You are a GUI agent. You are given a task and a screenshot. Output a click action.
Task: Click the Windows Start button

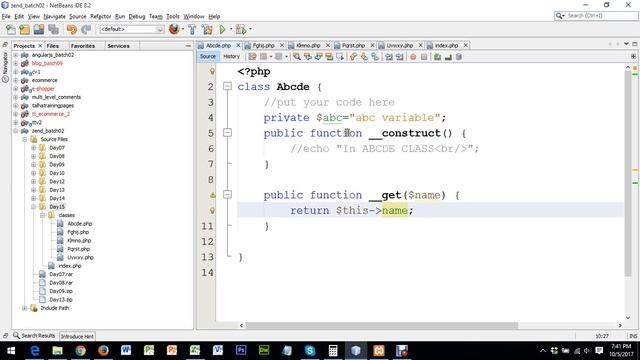point(11,350)
